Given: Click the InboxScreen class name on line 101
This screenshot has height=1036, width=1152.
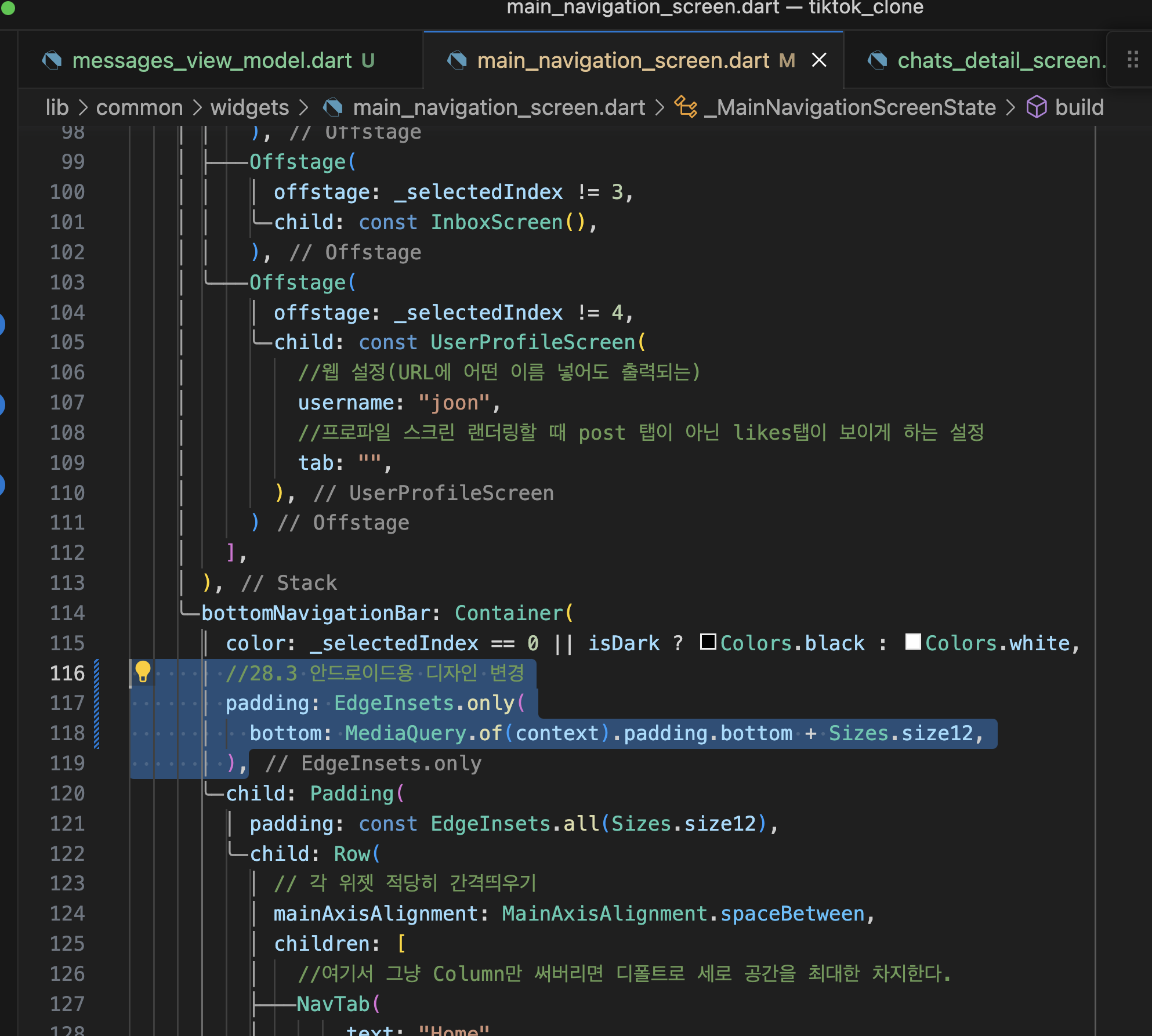Looking at the screenshot, I should pyautogui.click(x=496, y=222).
